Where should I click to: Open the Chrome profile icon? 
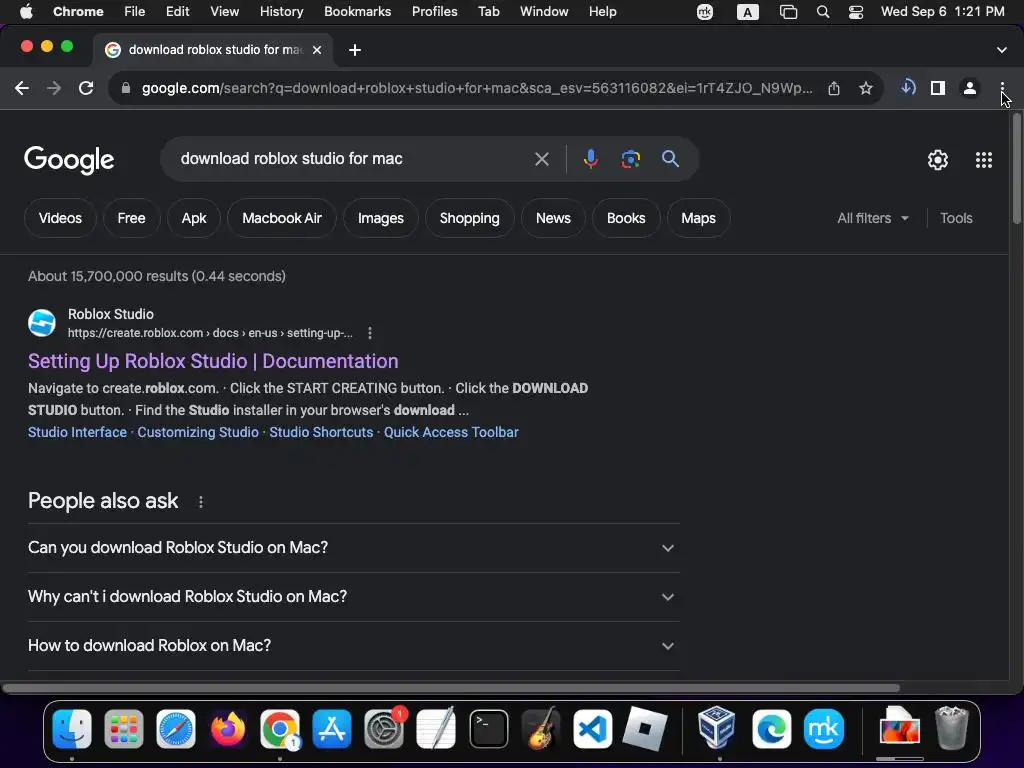970,88
